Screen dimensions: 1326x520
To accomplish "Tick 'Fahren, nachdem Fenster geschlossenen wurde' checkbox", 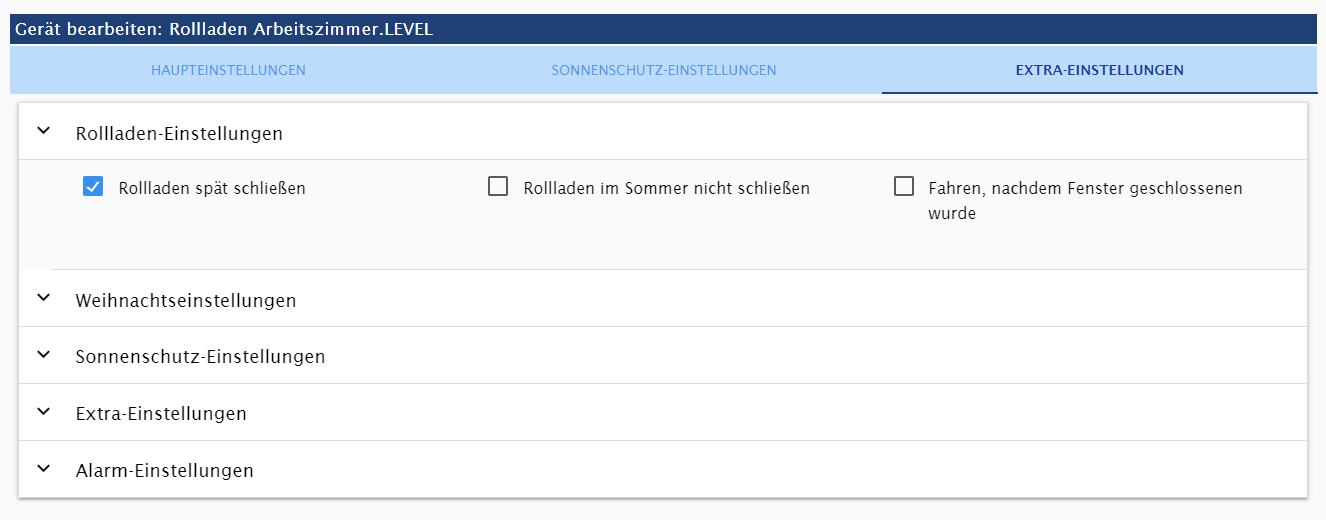I will pos(904,186).
